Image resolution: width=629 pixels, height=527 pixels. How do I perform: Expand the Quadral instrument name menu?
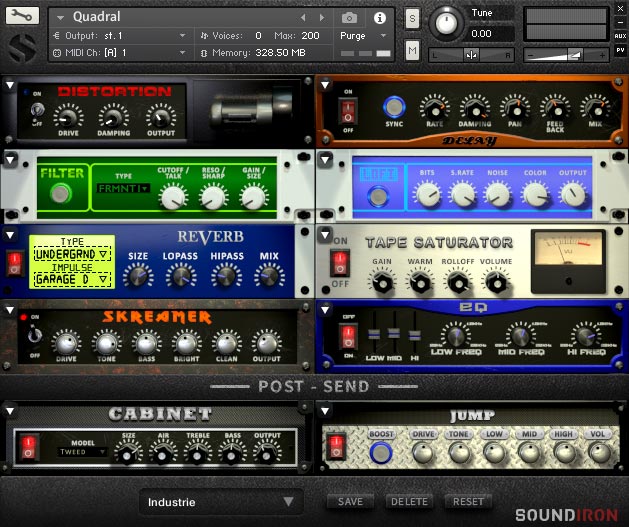61,18
